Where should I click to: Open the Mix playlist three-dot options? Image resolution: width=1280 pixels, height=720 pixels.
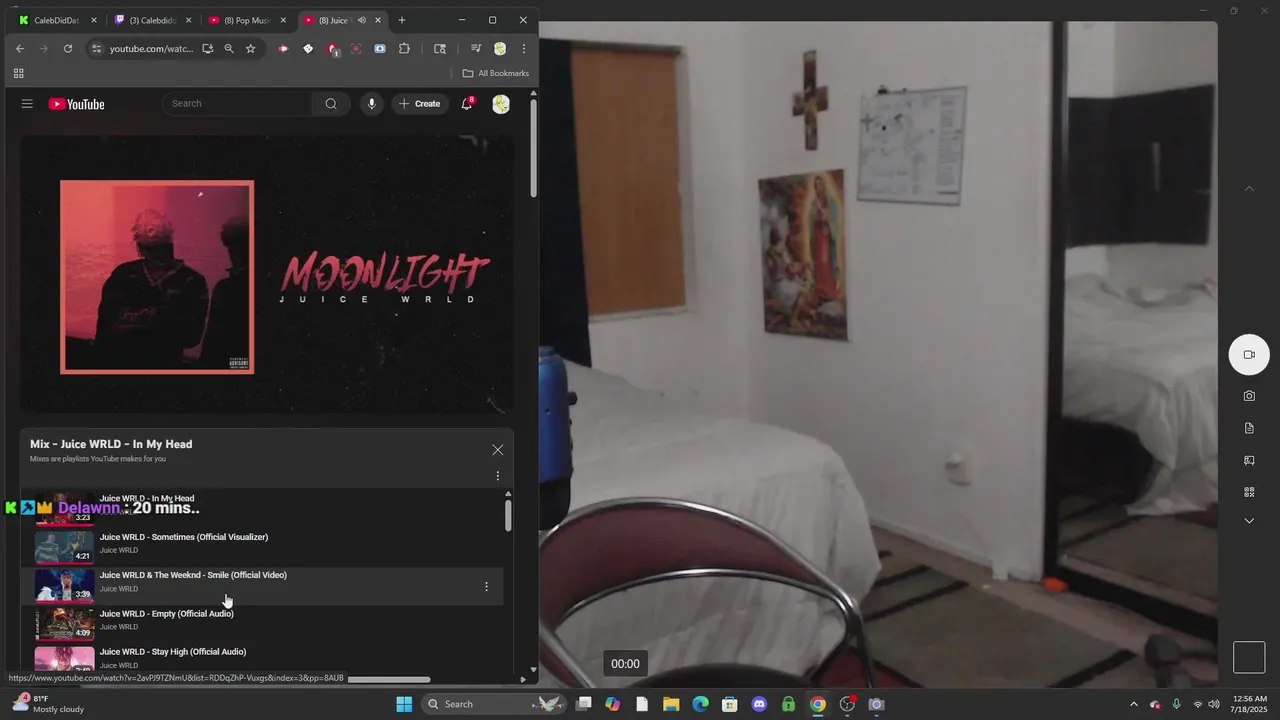click(498, 476)
